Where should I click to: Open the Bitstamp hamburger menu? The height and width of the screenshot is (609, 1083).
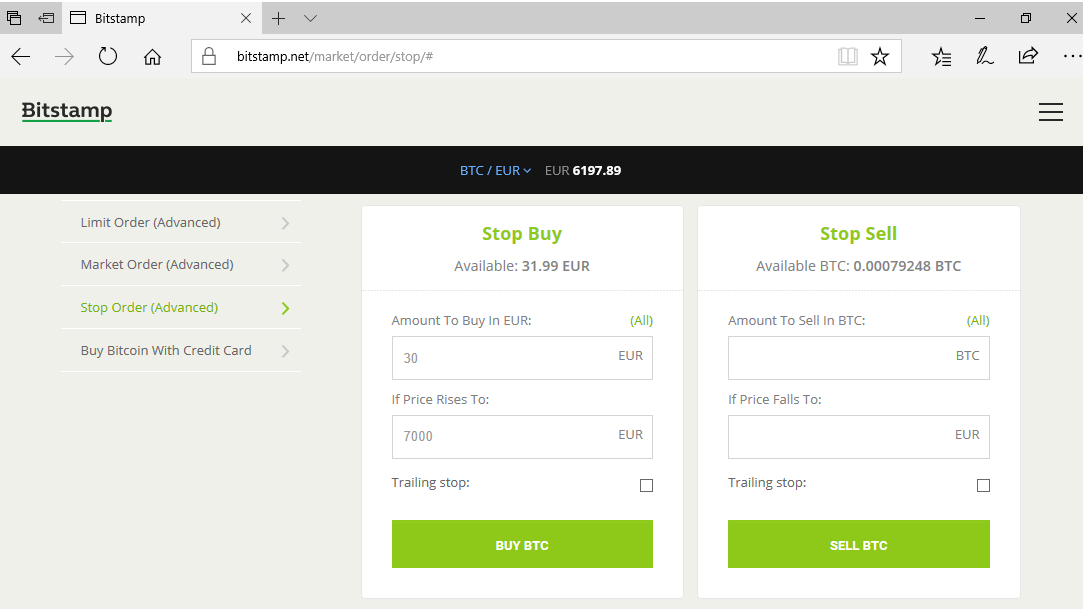pyautogui.click(x=1051, y=112)
